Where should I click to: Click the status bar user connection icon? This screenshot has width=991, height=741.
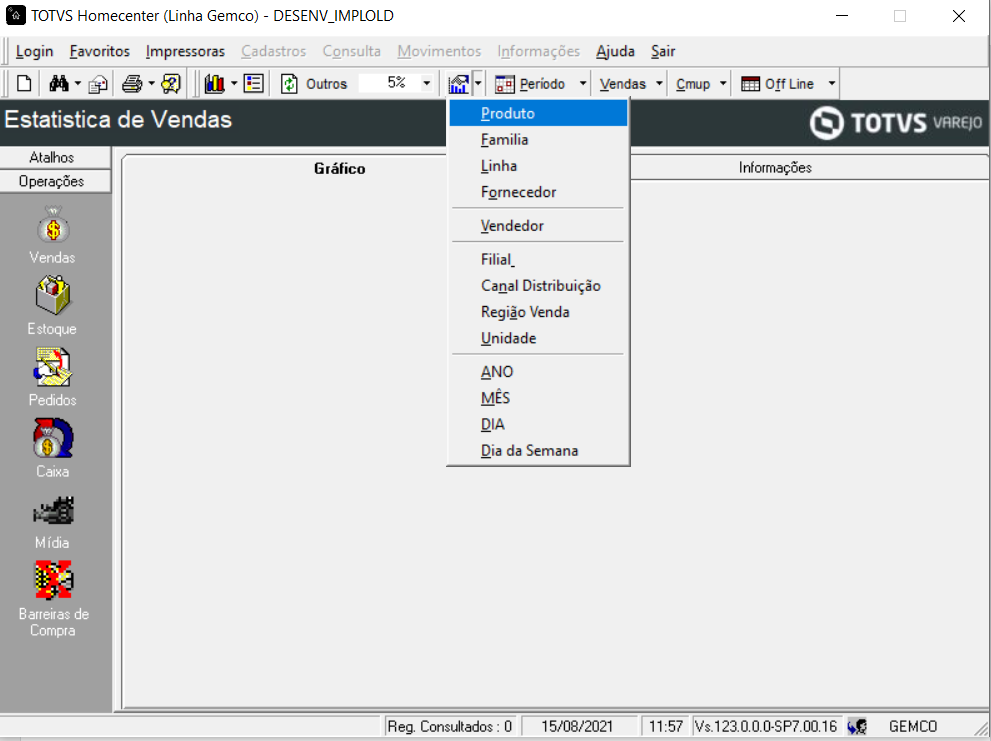click(857, 726)
